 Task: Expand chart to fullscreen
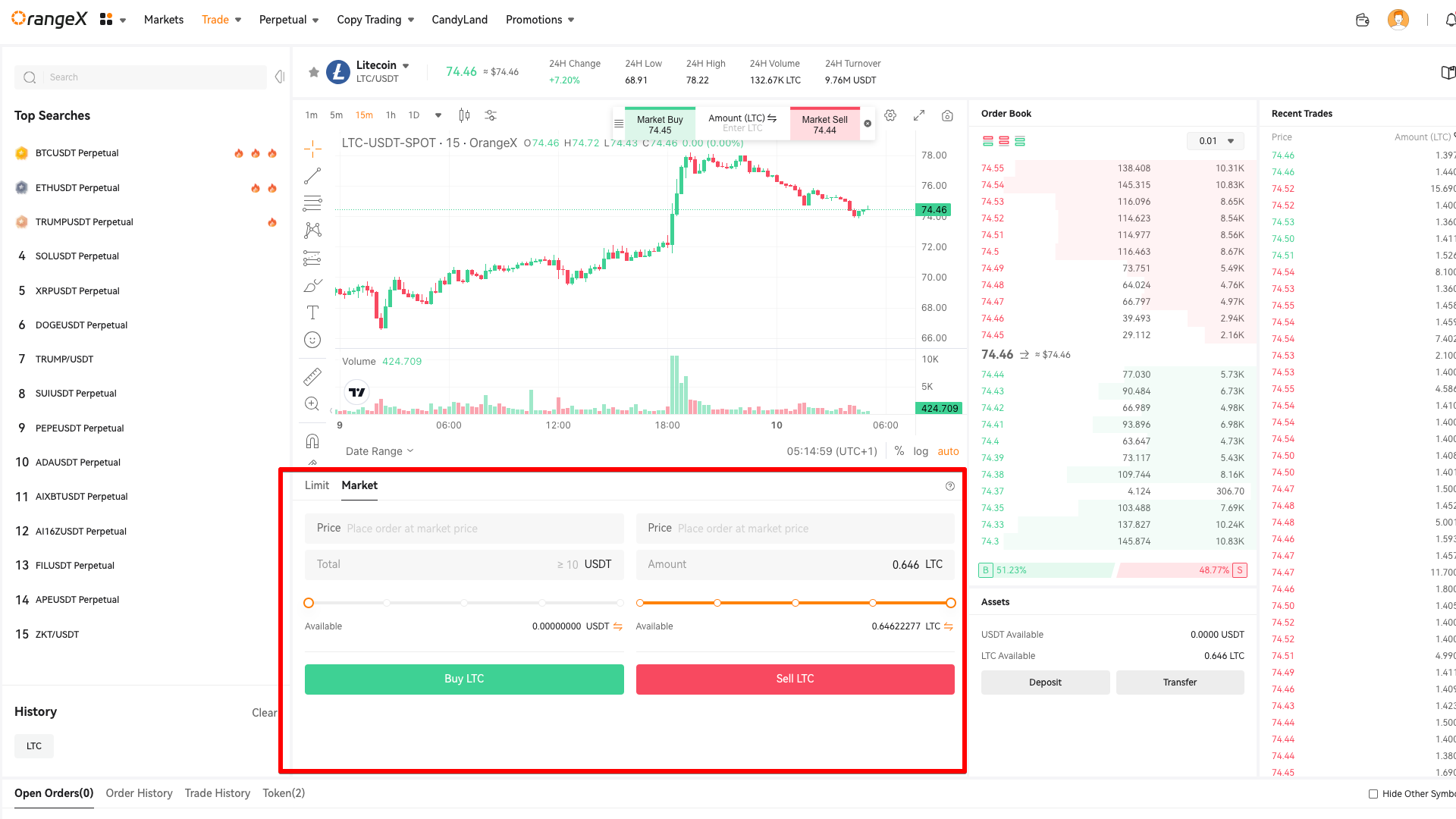(x=919, y=115)
